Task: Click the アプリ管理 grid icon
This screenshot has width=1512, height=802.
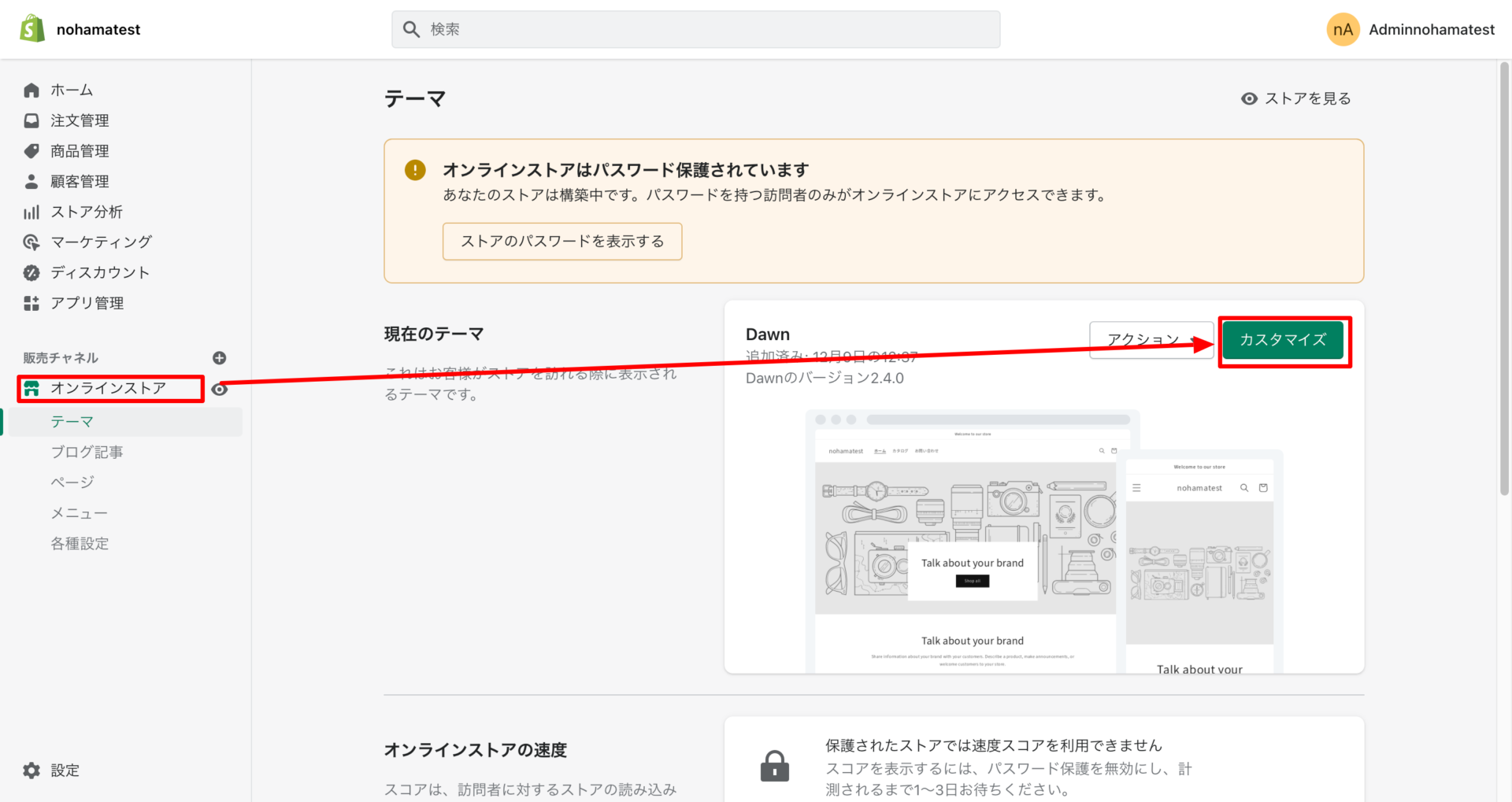Action: [31, 304]
